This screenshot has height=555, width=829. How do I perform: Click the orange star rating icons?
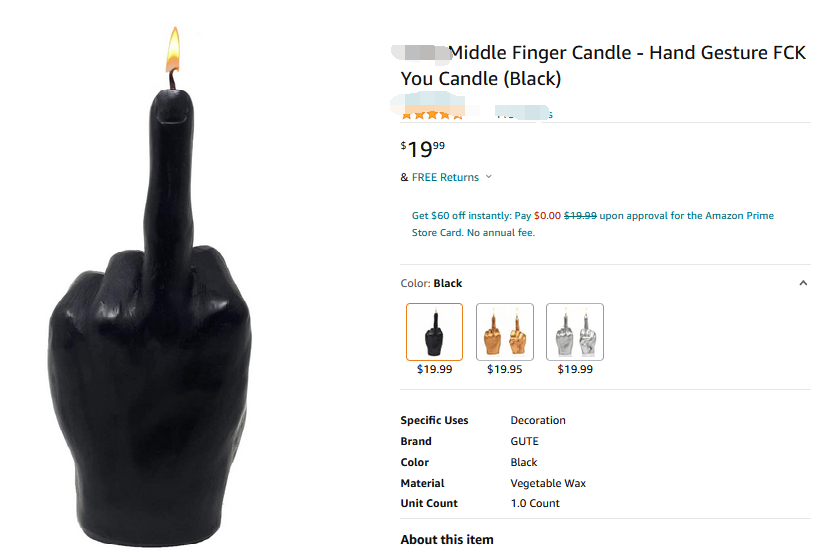click(x=432, y=115)
